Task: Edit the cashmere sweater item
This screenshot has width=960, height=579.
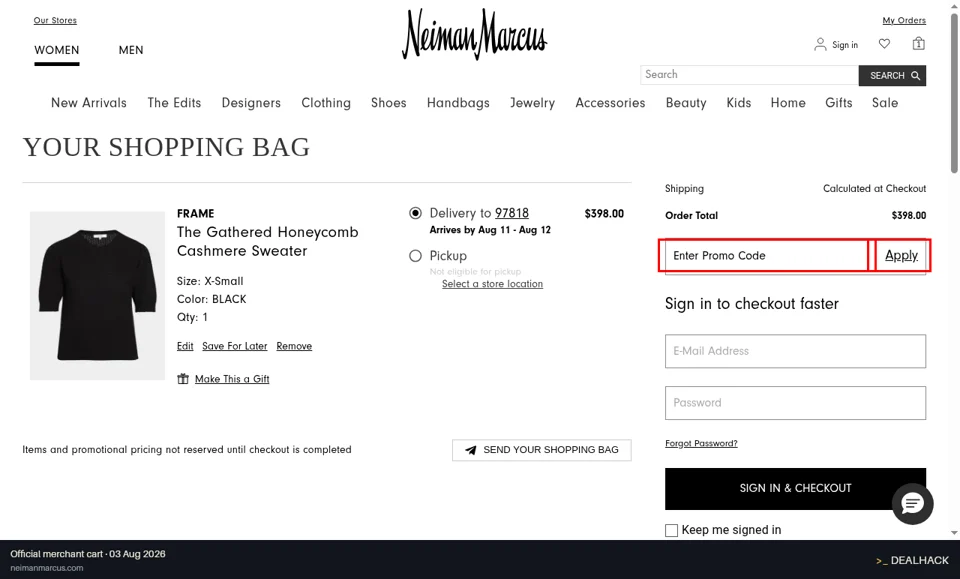Action: pos(185,346)
